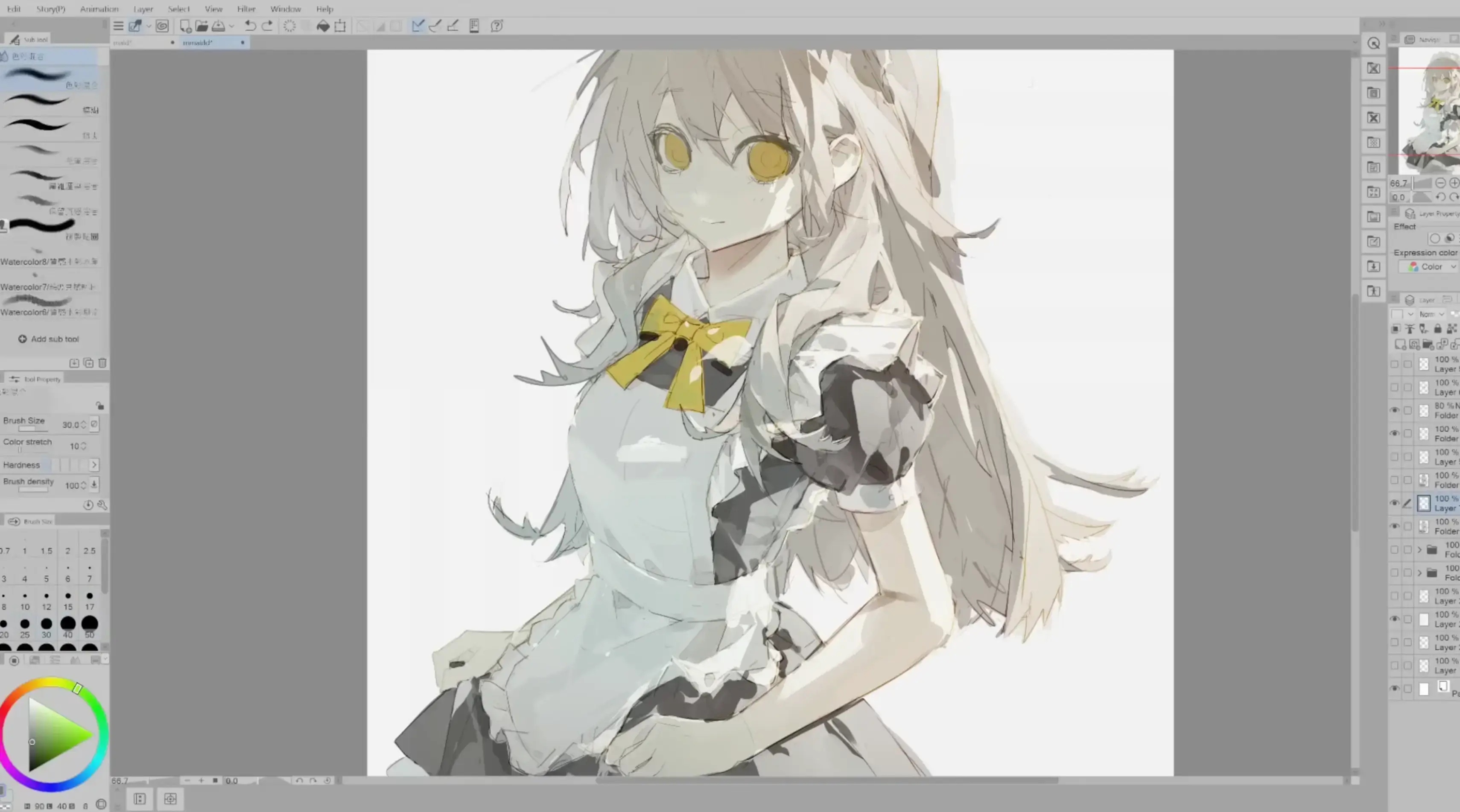Select the Fill bucket toolbar icon

point(322,26)
